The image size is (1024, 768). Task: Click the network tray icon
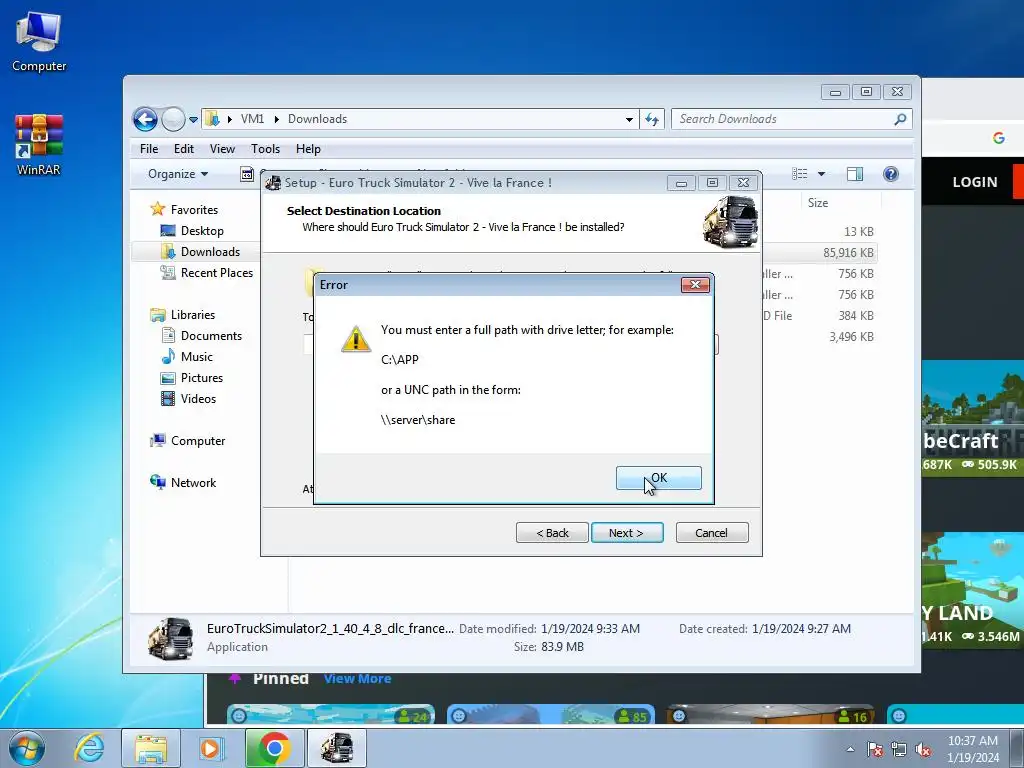point(899,750)
